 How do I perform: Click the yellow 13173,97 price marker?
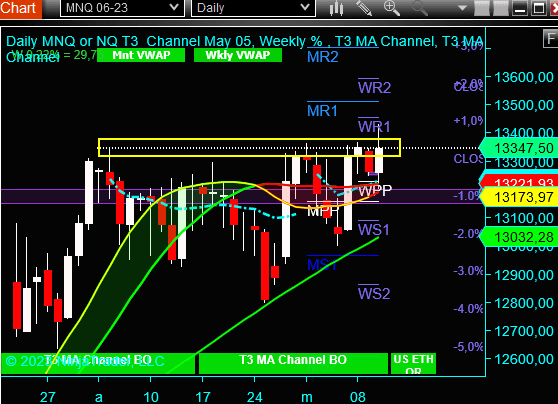(x=520, y=197)
